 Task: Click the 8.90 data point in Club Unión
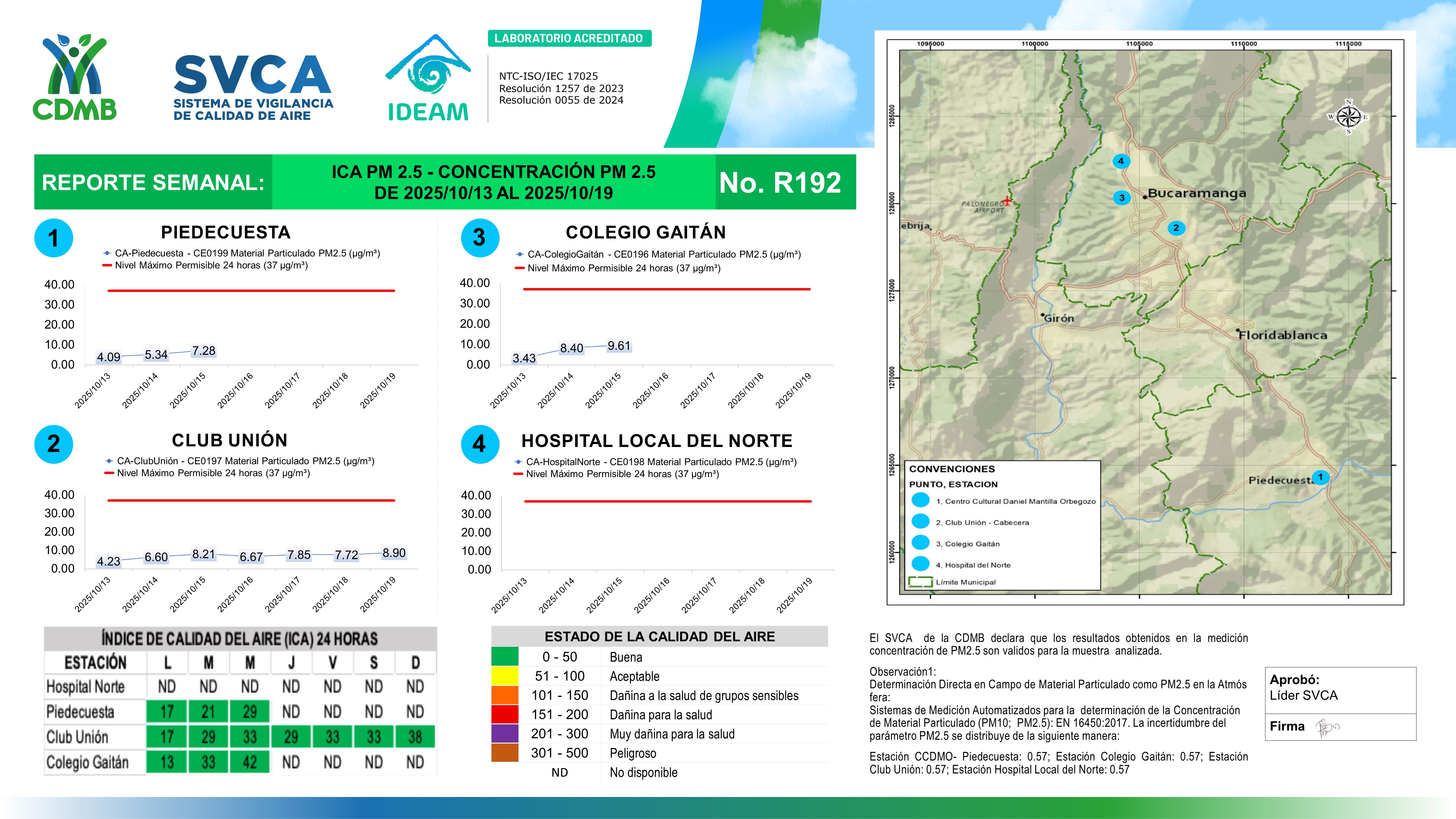394,553
